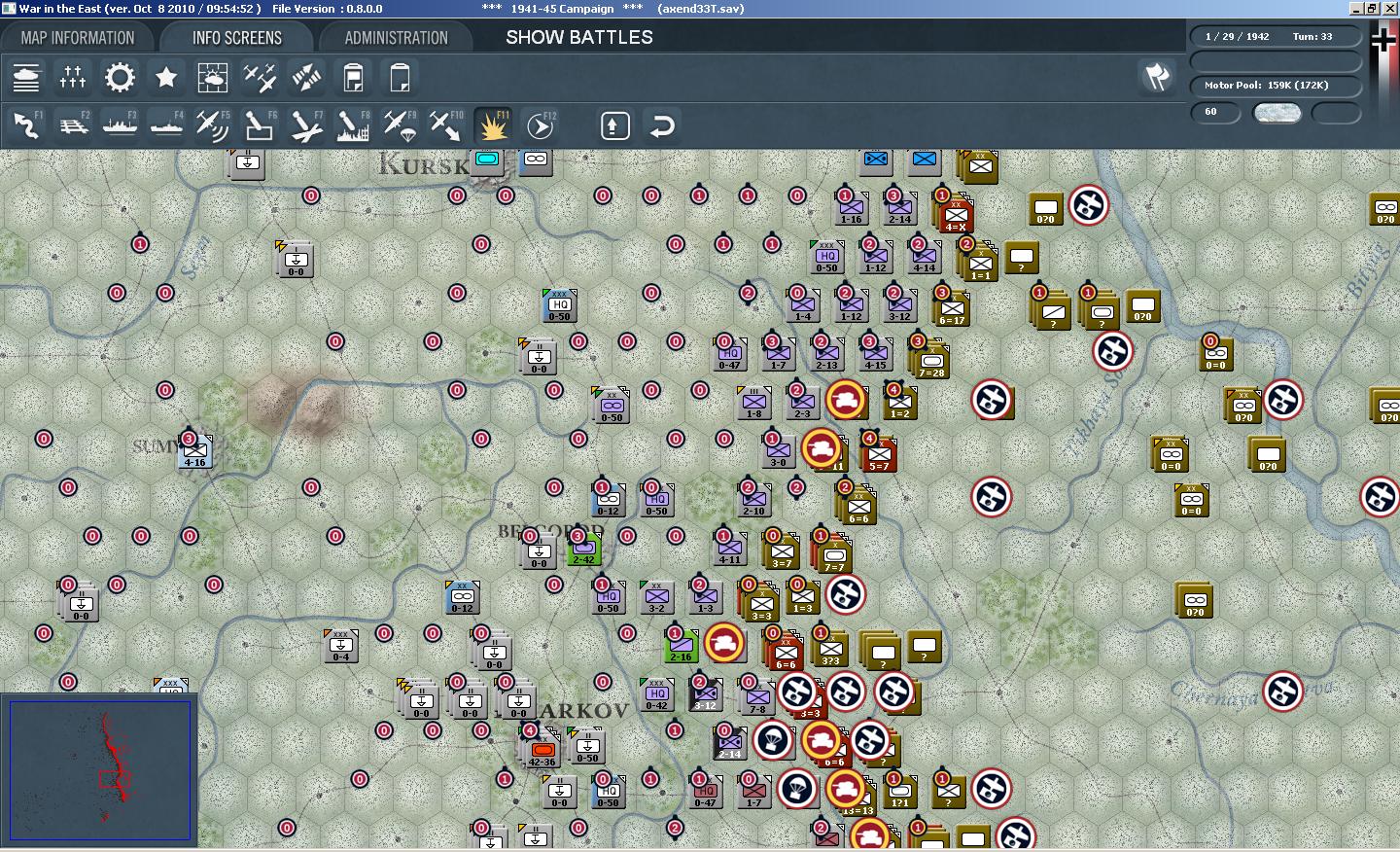This screenshot has height=852, width=1400.
Task: Select F5 air recon mode
Action: tap(213, 125)
